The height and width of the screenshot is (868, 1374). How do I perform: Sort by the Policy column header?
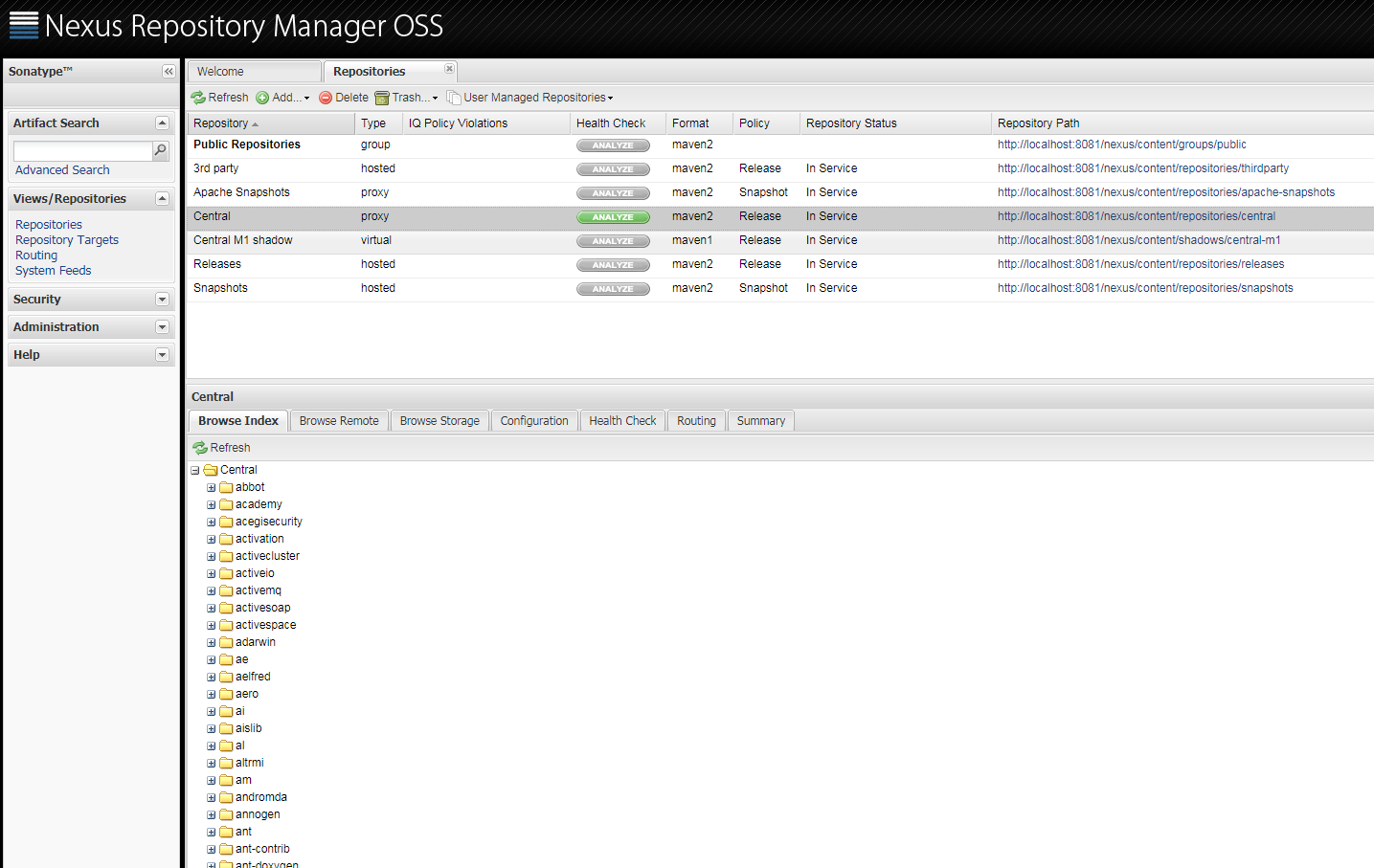tap(766, 123)
